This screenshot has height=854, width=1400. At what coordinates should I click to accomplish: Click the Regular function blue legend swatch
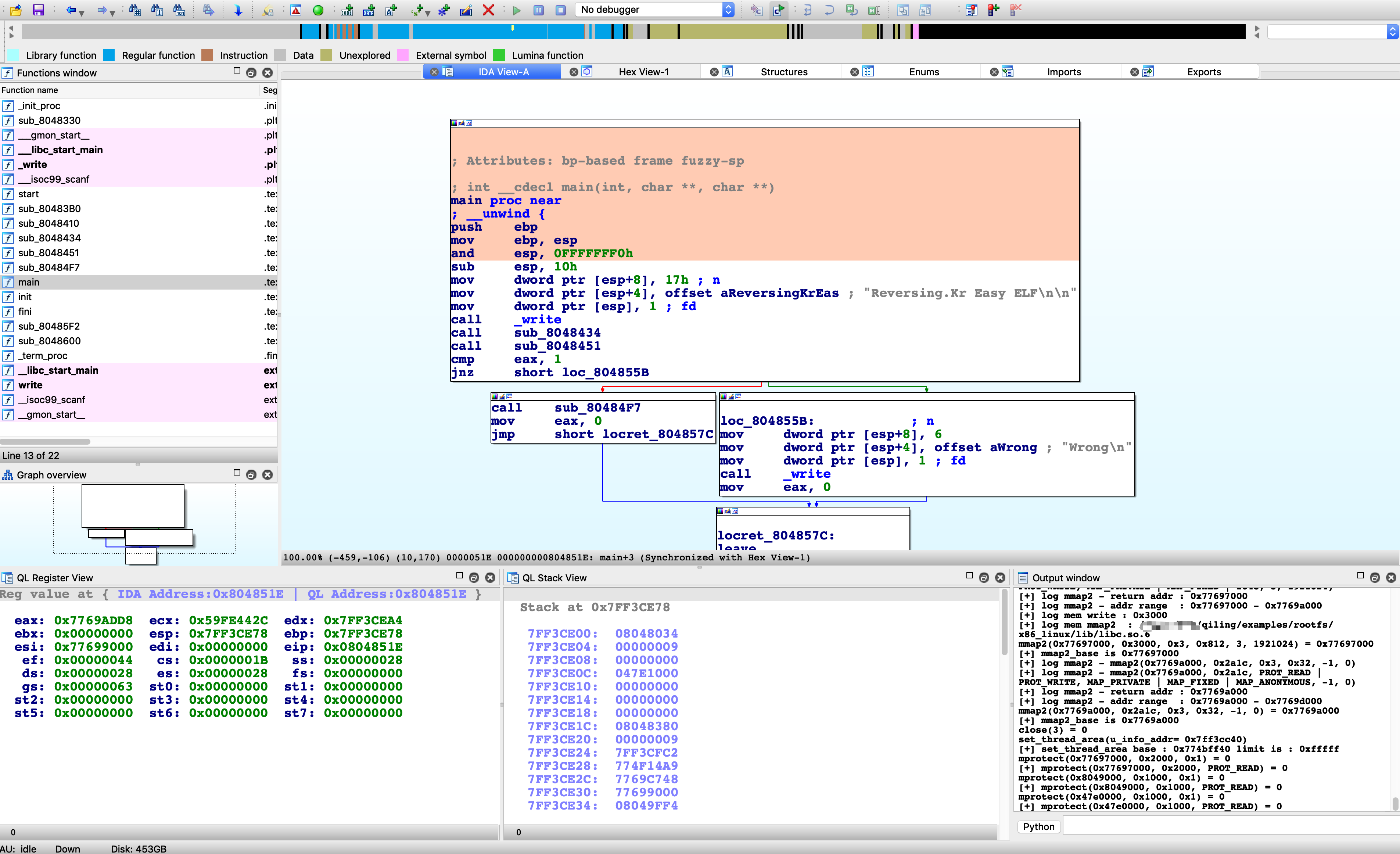tap(109, 55)
